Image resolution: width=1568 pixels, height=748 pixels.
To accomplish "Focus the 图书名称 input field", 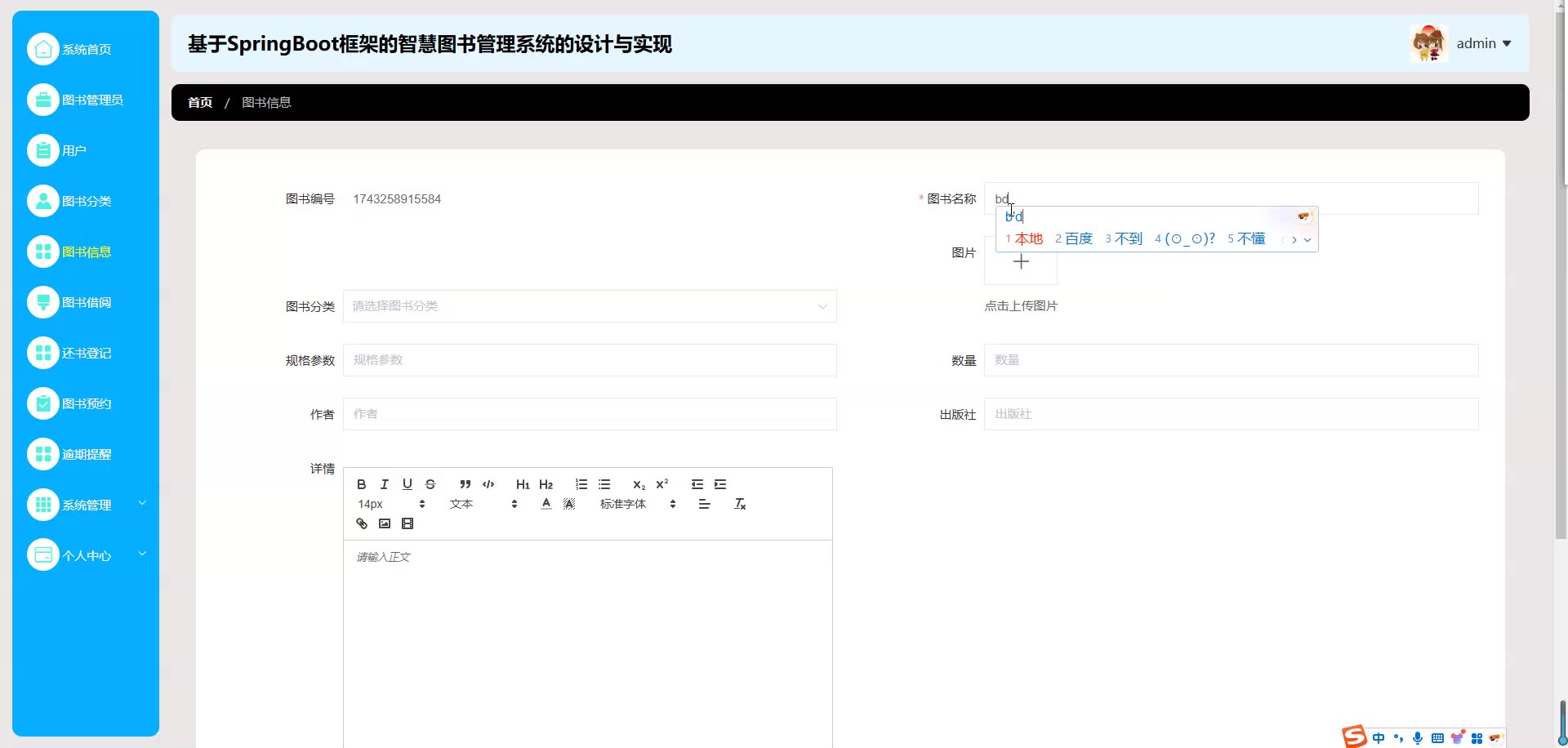I will (x=1231, y=198).
